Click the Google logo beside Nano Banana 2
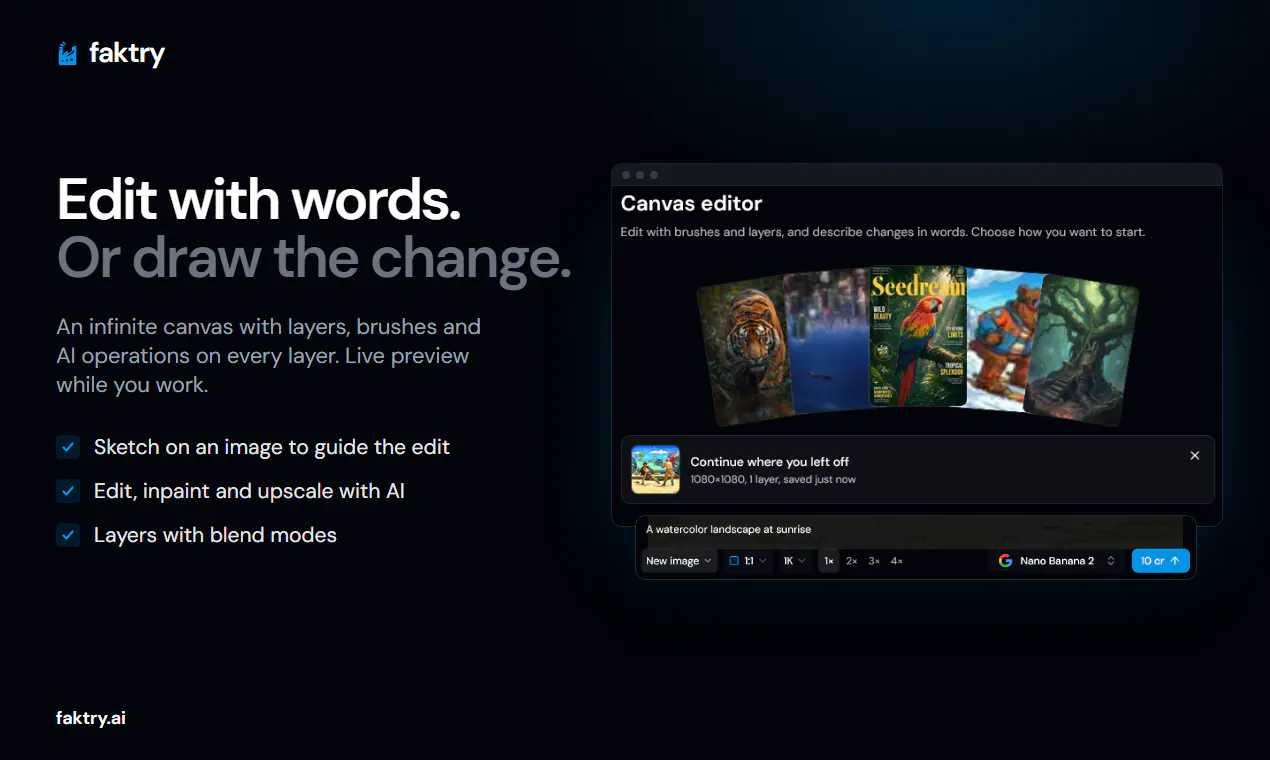This screenshot has width=1270, height=760. pyautogui.click(x=1005, y=561)
